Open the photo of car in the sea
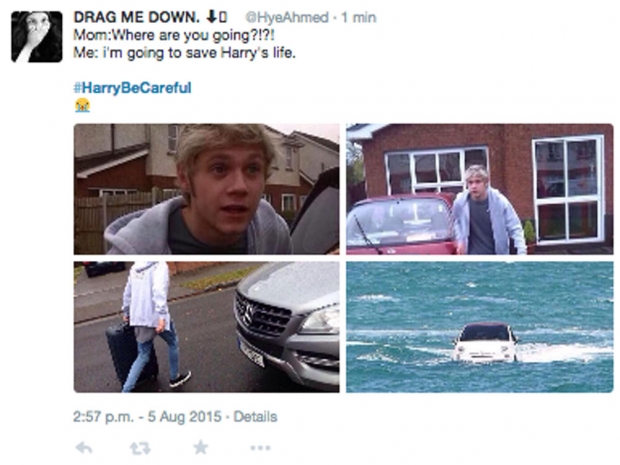This screenshot has height=465, width=620. (480, 327)
